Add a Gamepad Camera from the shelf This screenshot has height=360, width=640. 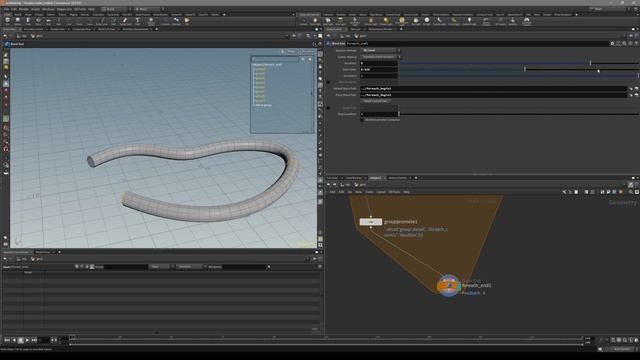527,21
